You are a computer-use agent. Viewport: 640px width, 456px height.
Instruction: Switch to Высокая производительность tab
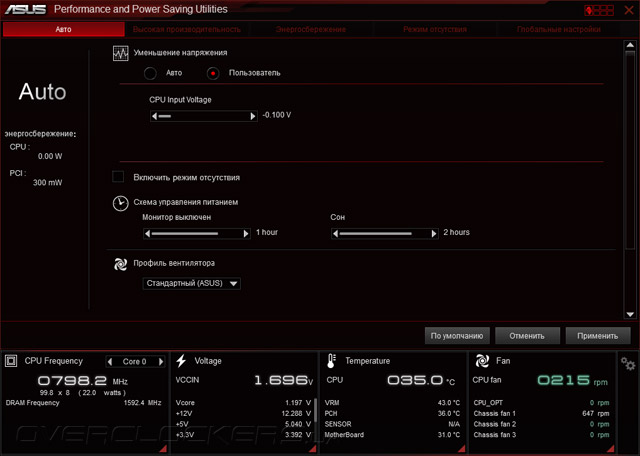point(187,29)
